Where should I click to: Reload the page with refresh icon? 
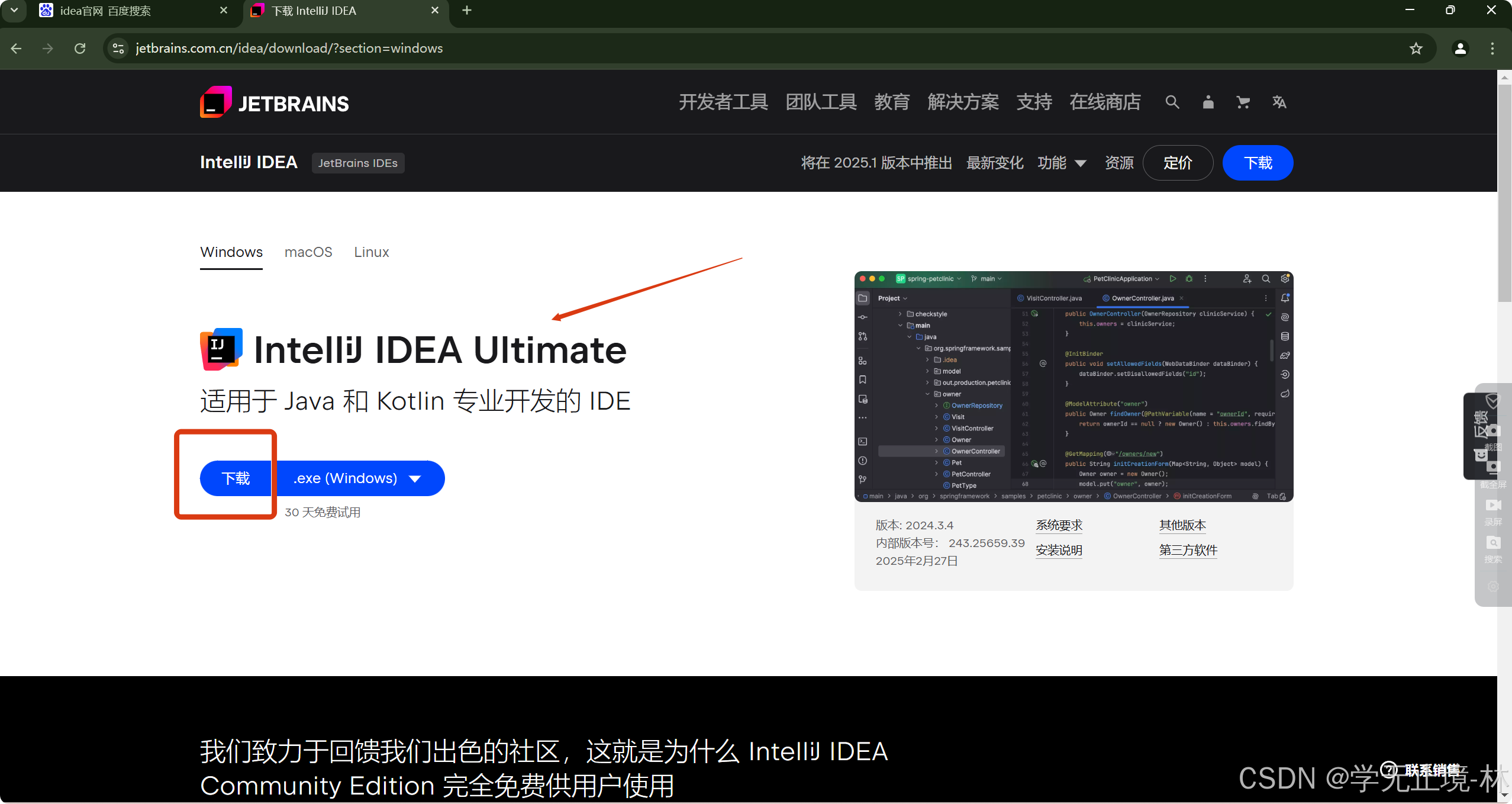pyautogui.click(x=80, y=49)
